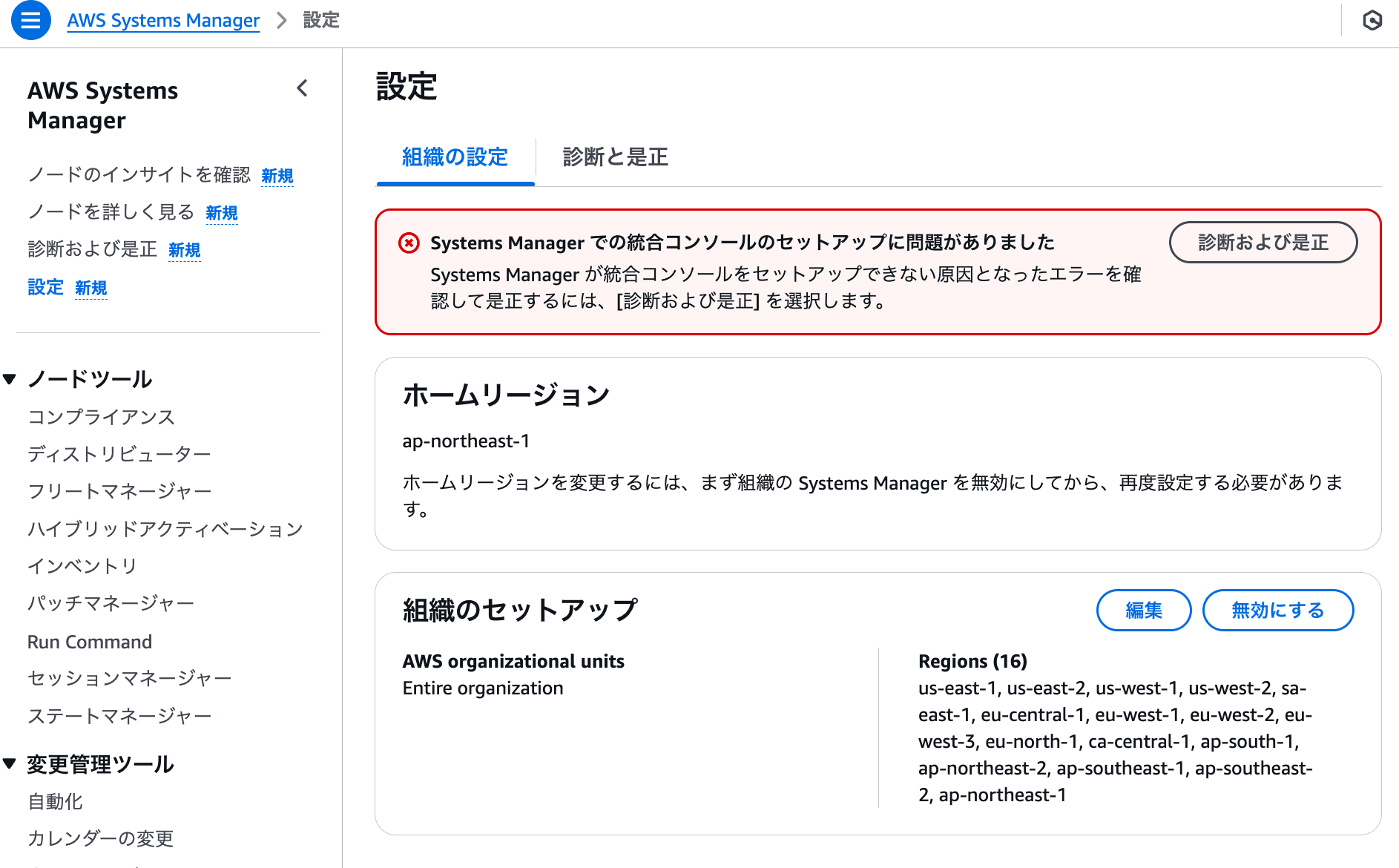
Task: Collapse the AWS Systems Manager sidebar
Action: (x=302, y=88)
